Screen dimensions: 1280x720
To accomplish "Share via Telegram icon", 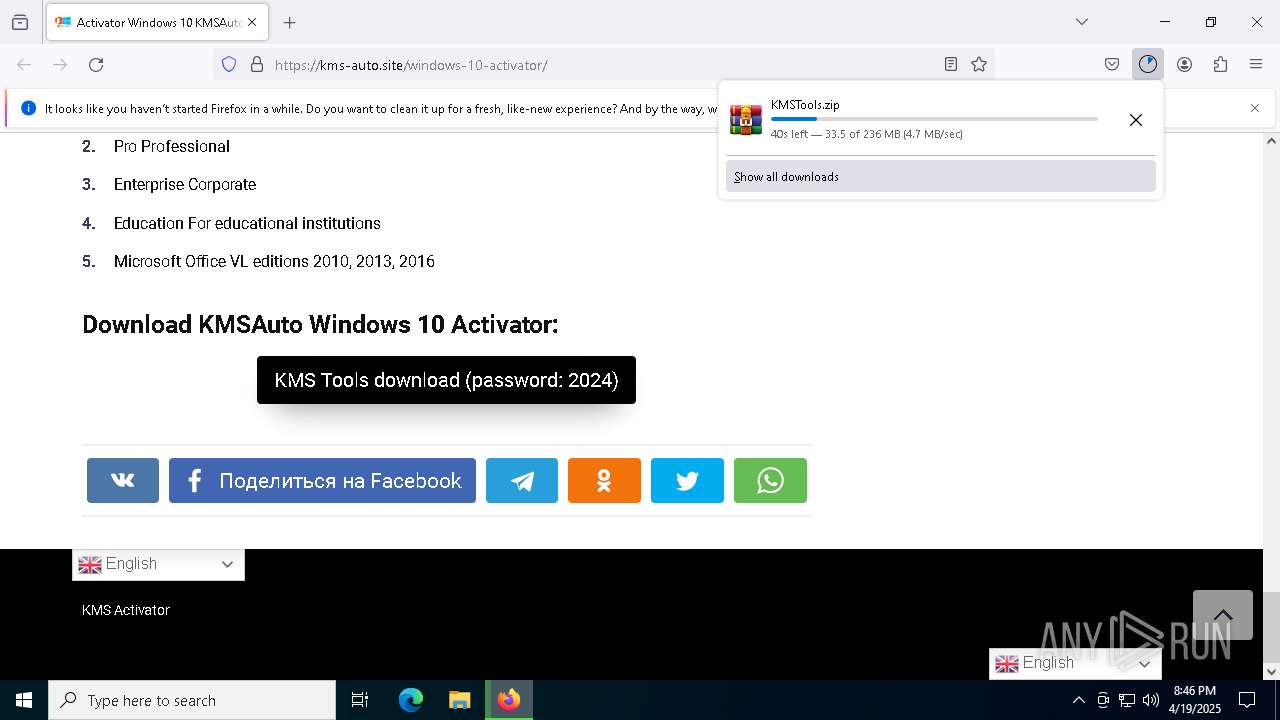I will 522,480.
